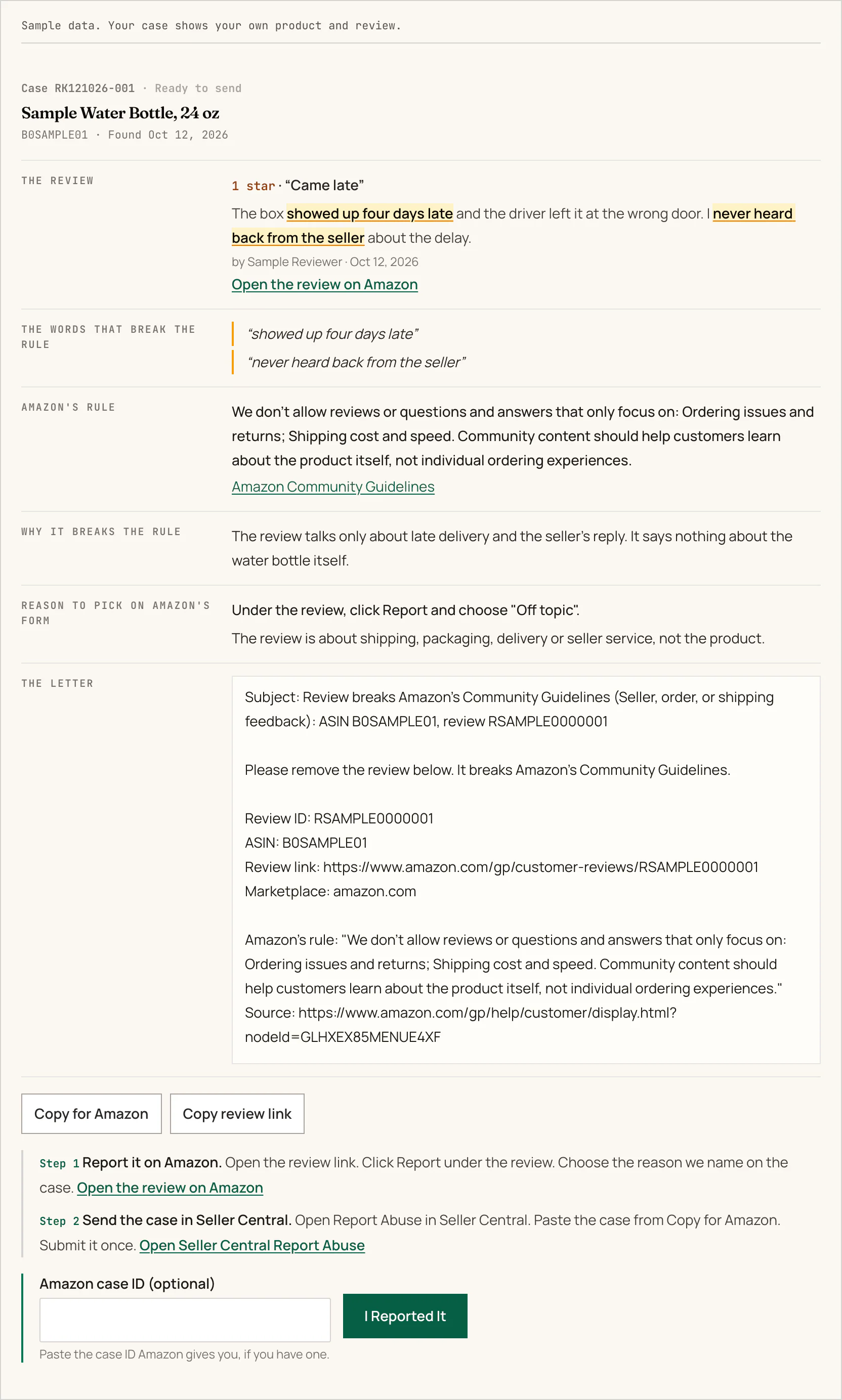
Task: Click the "WHY IT BREAKS THE RULE" section label
Action: pos(101,531)
